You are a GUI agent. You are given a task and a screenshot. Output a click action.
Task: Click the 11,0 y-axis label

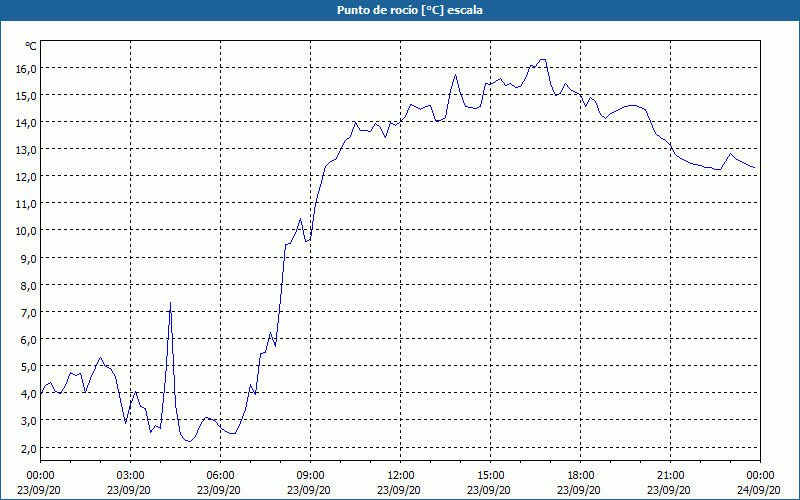click(x=26, y=204)
